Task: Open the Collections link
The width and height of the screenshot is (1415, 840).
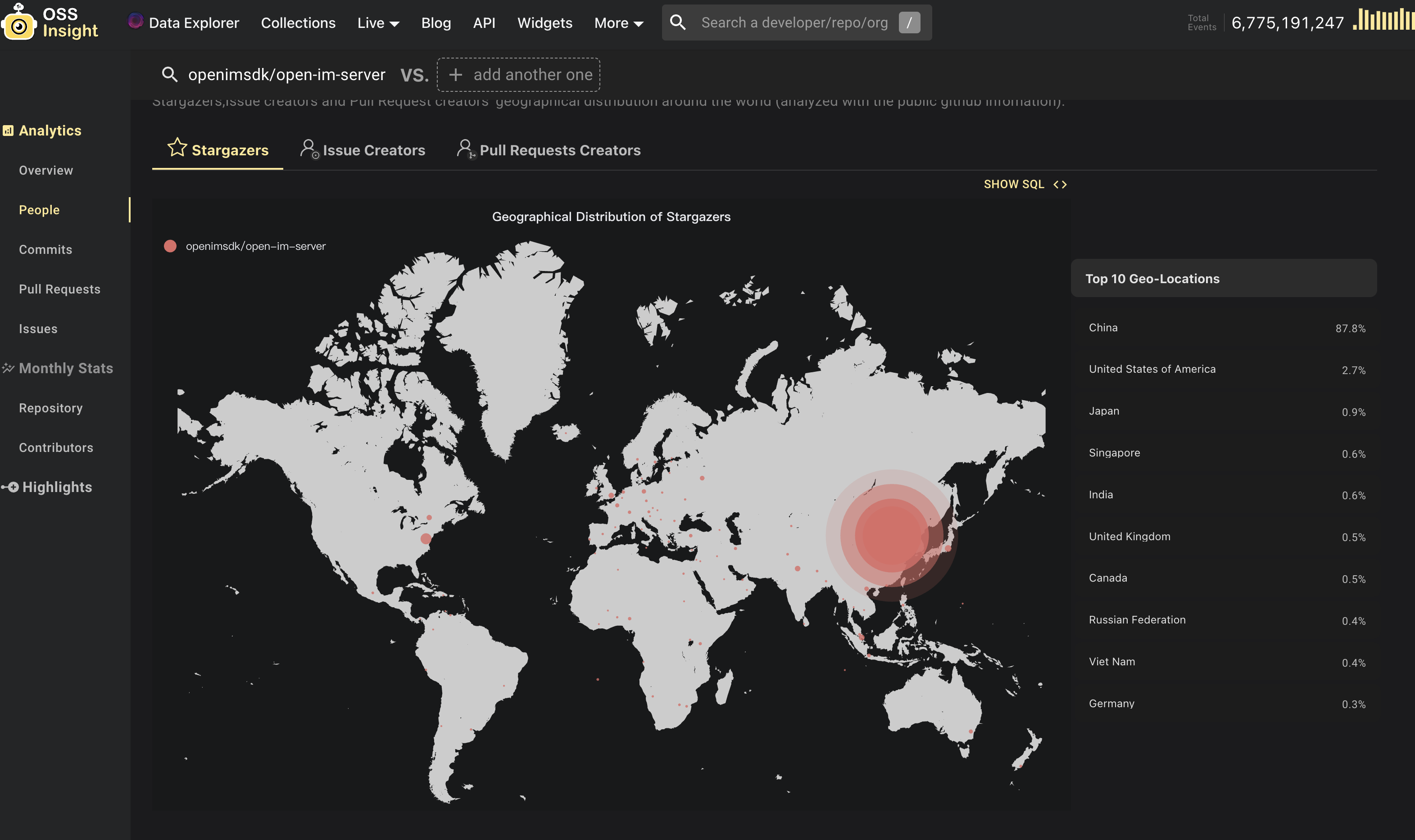Action: pyautogui.click(x=298, y=23)
